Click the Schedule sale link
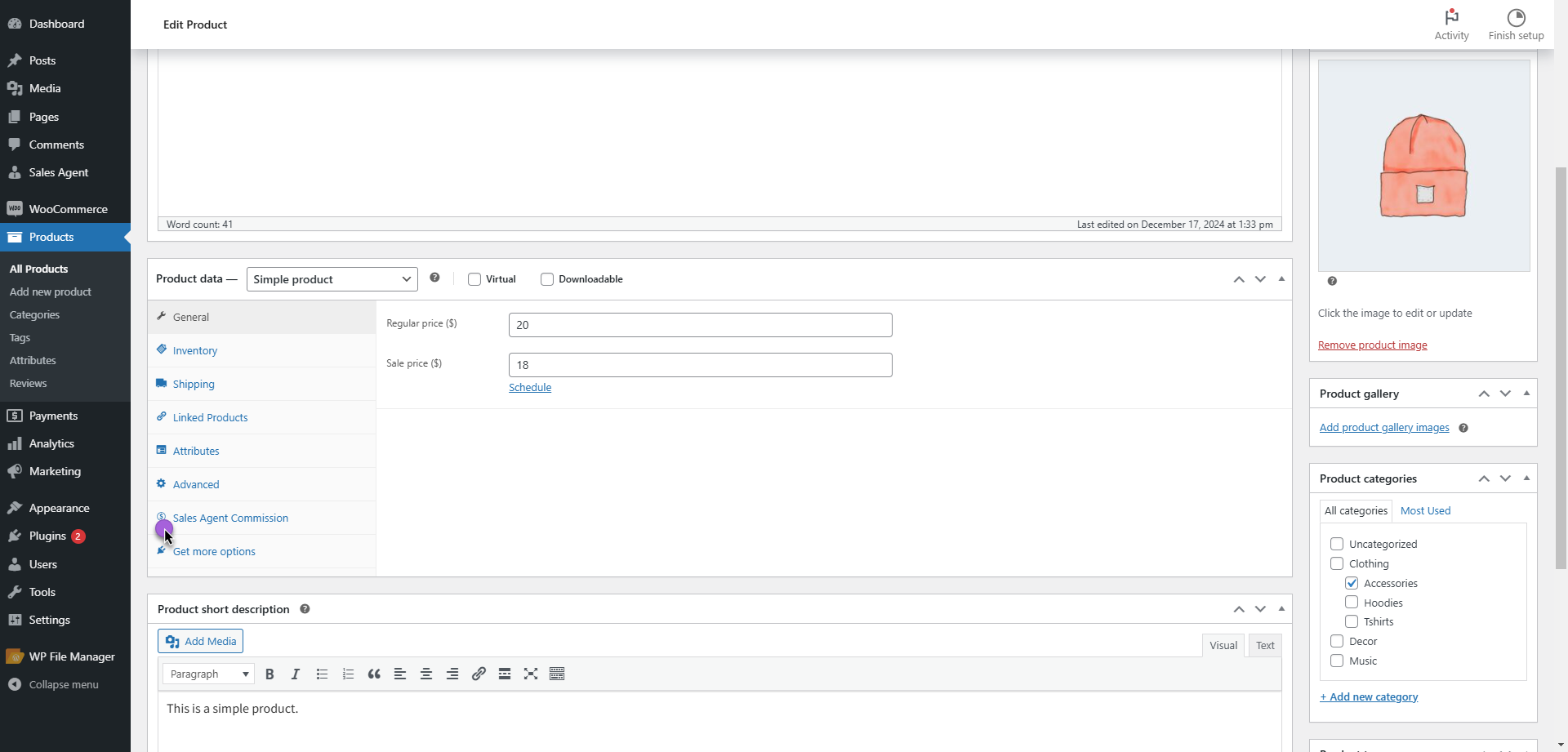 tap(530, 388)
